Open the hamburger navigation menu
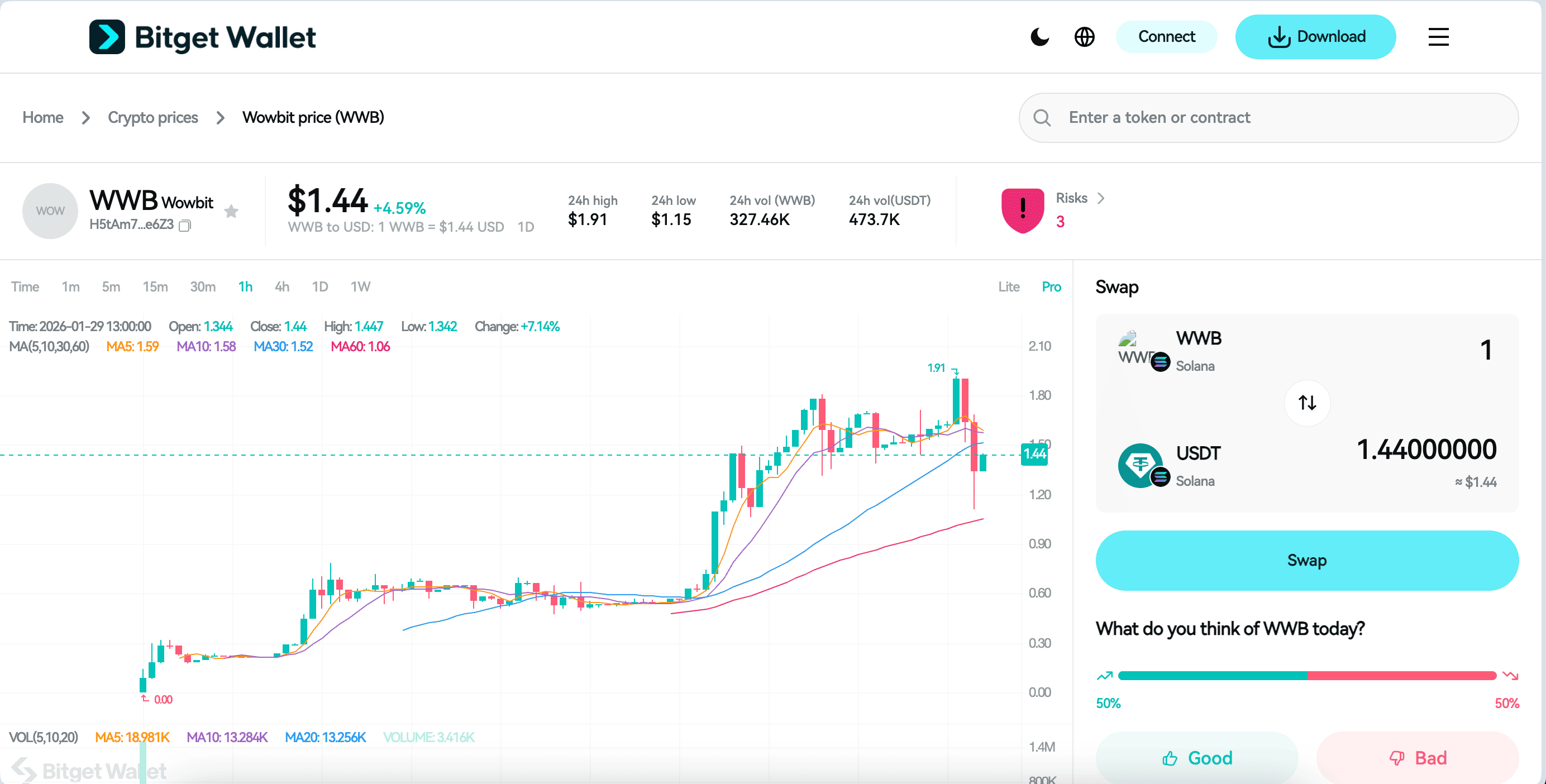 tap(1438, 37)
